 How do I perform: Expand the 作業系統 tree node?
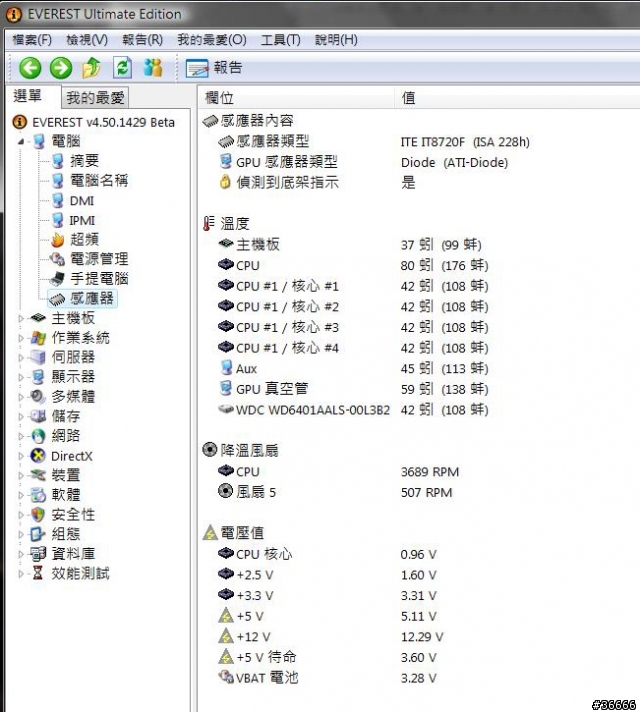click(21, 338)
